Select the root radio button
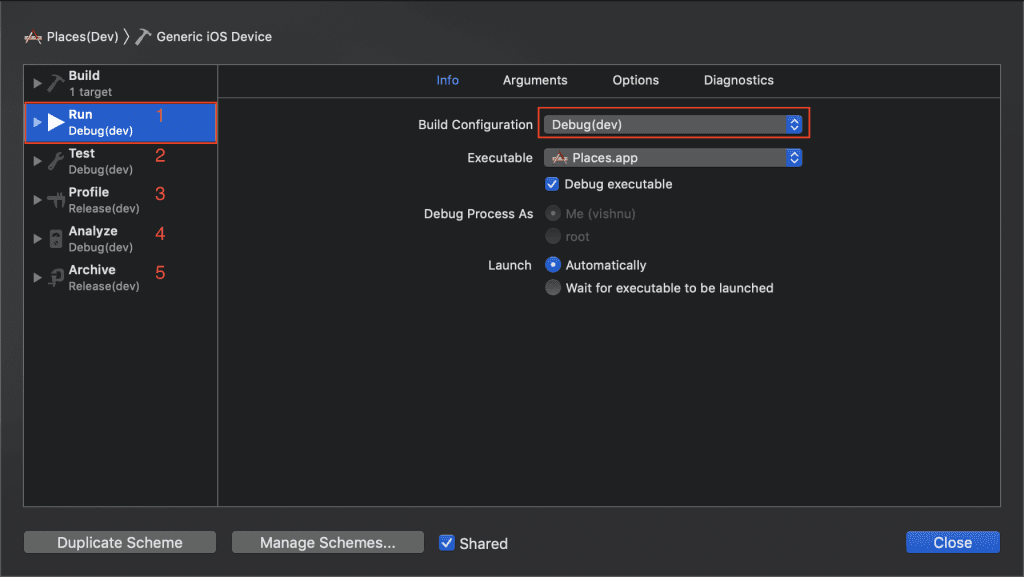 click(553, 236)
